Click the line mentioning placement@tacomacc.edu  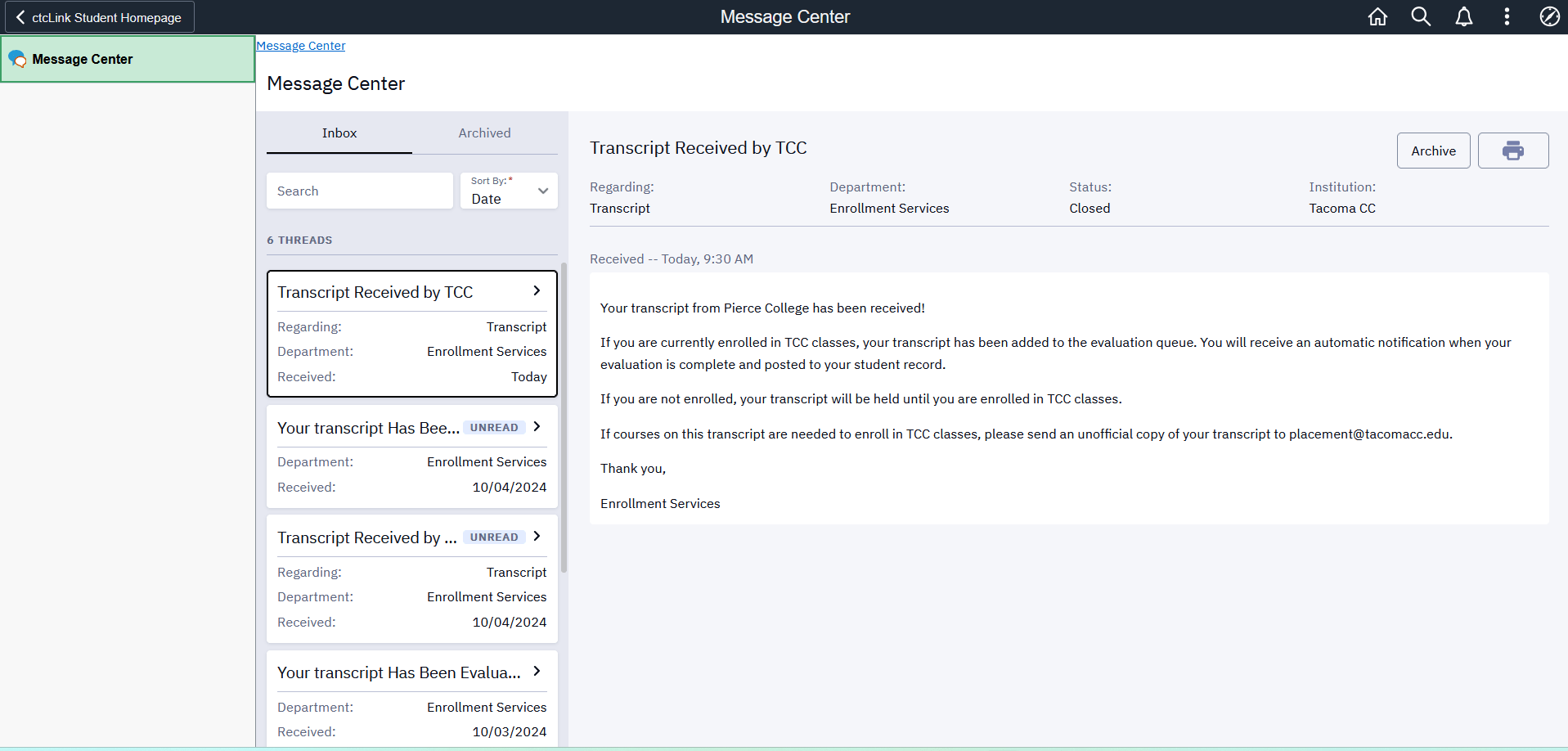(1027, 434)
